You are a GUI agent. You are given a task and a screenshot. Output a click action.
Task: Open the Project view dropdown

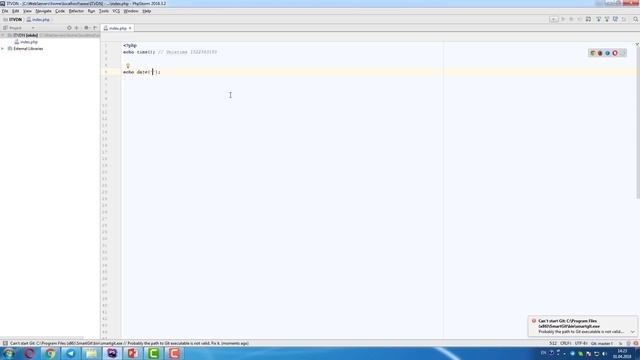[33, 28]
